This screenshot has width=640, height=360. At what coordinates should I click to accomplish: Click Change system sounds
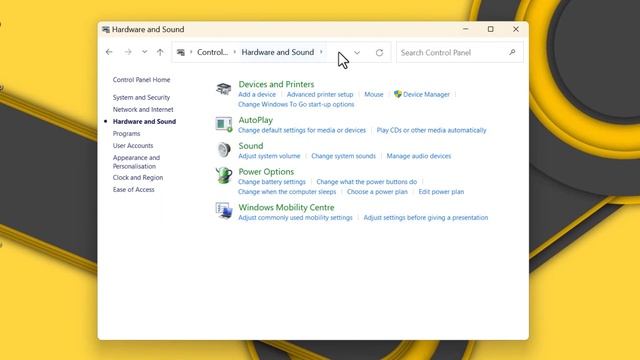pyautogui.click(x=343, y=156)
